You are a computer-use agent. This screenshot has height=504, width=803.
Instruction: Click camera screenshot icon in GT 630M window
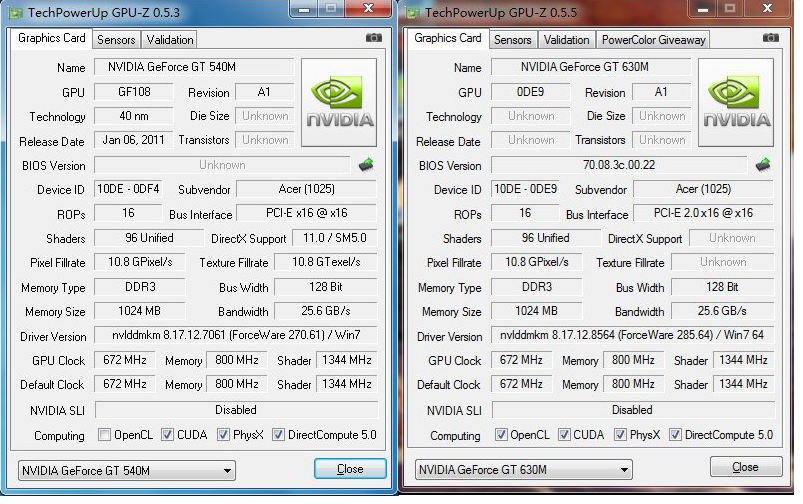770,38
